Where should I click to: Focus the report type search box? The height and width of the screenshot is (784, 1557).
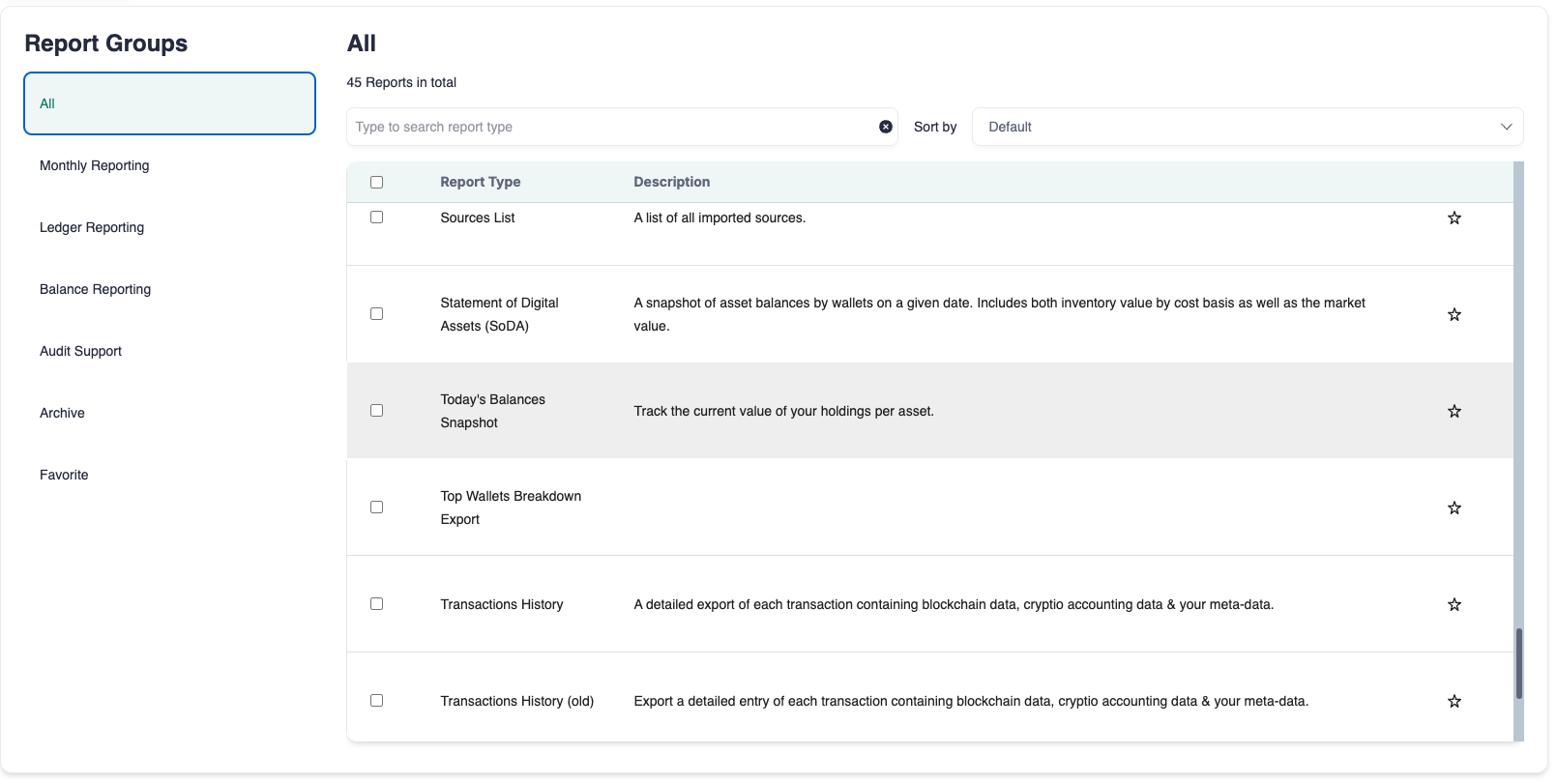tap(609, 127)
